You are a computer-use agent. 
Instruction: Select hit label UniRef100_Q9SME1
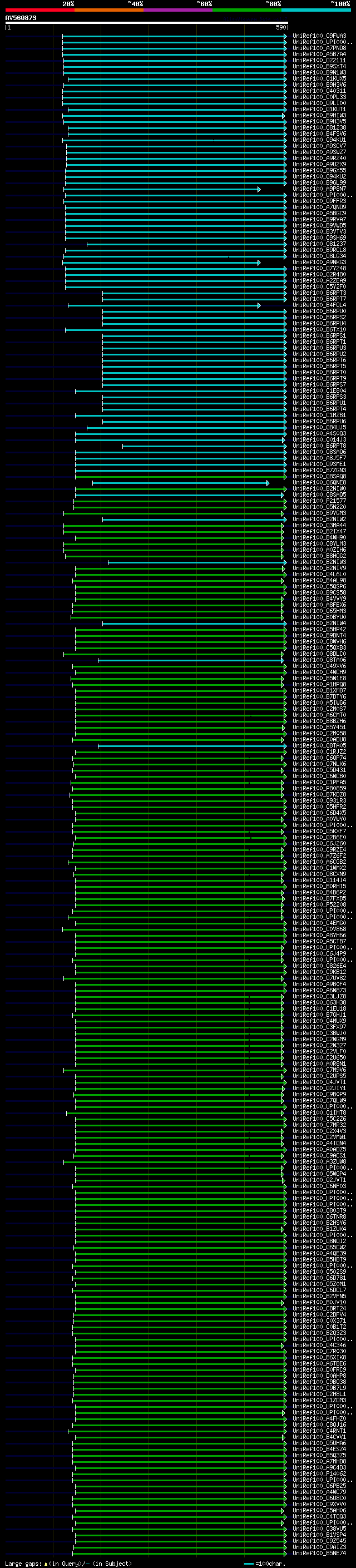coord(319,464)
